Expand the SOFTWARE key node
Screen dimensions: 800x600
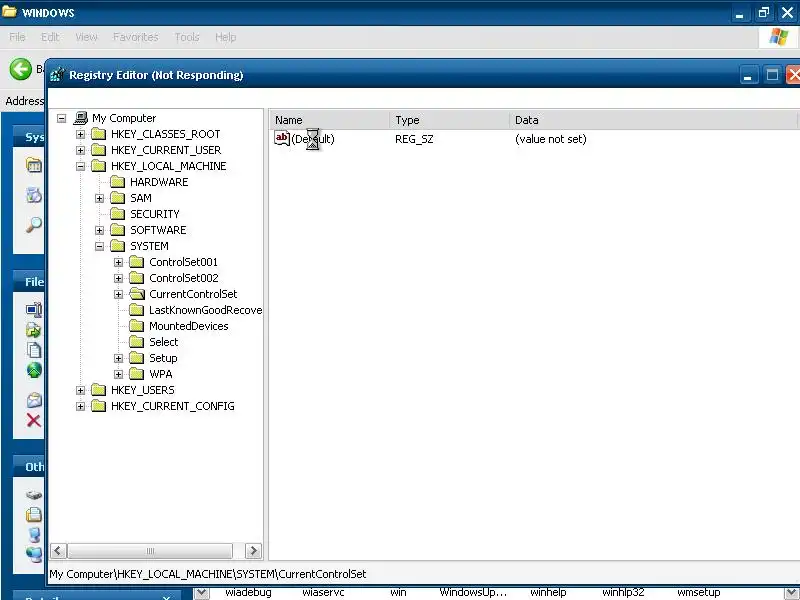[99, 230]
